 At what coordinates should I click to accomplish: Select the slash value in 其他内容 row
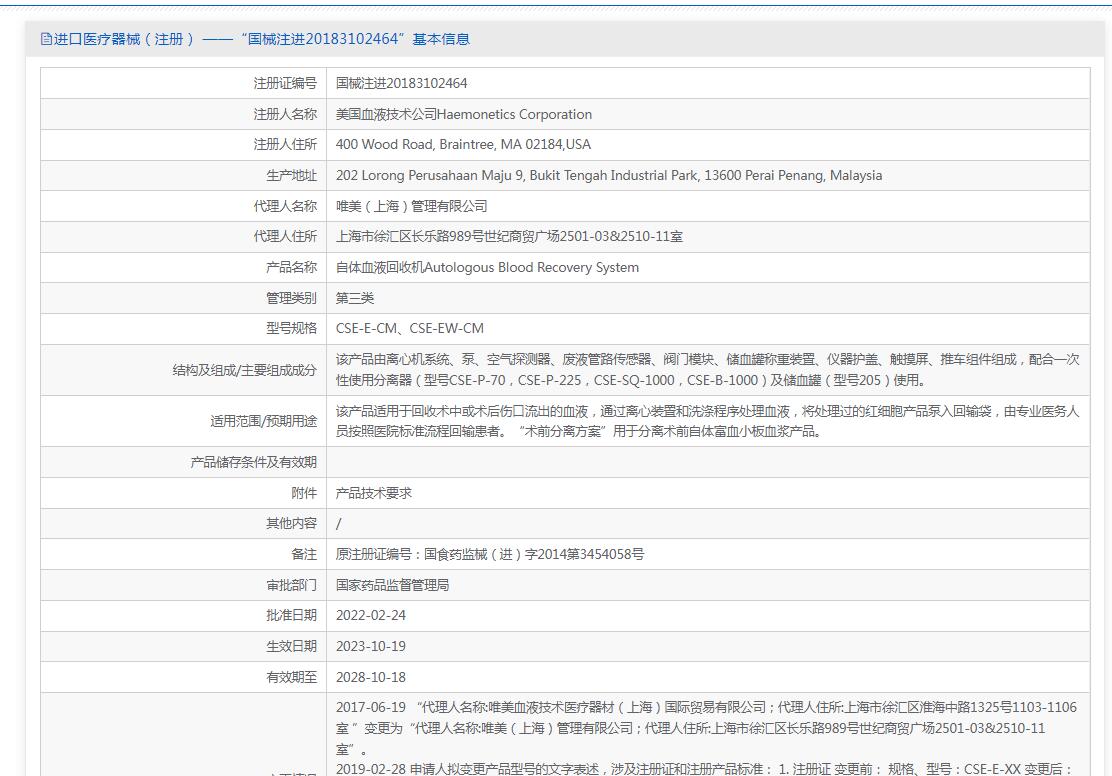click(338, 524)
